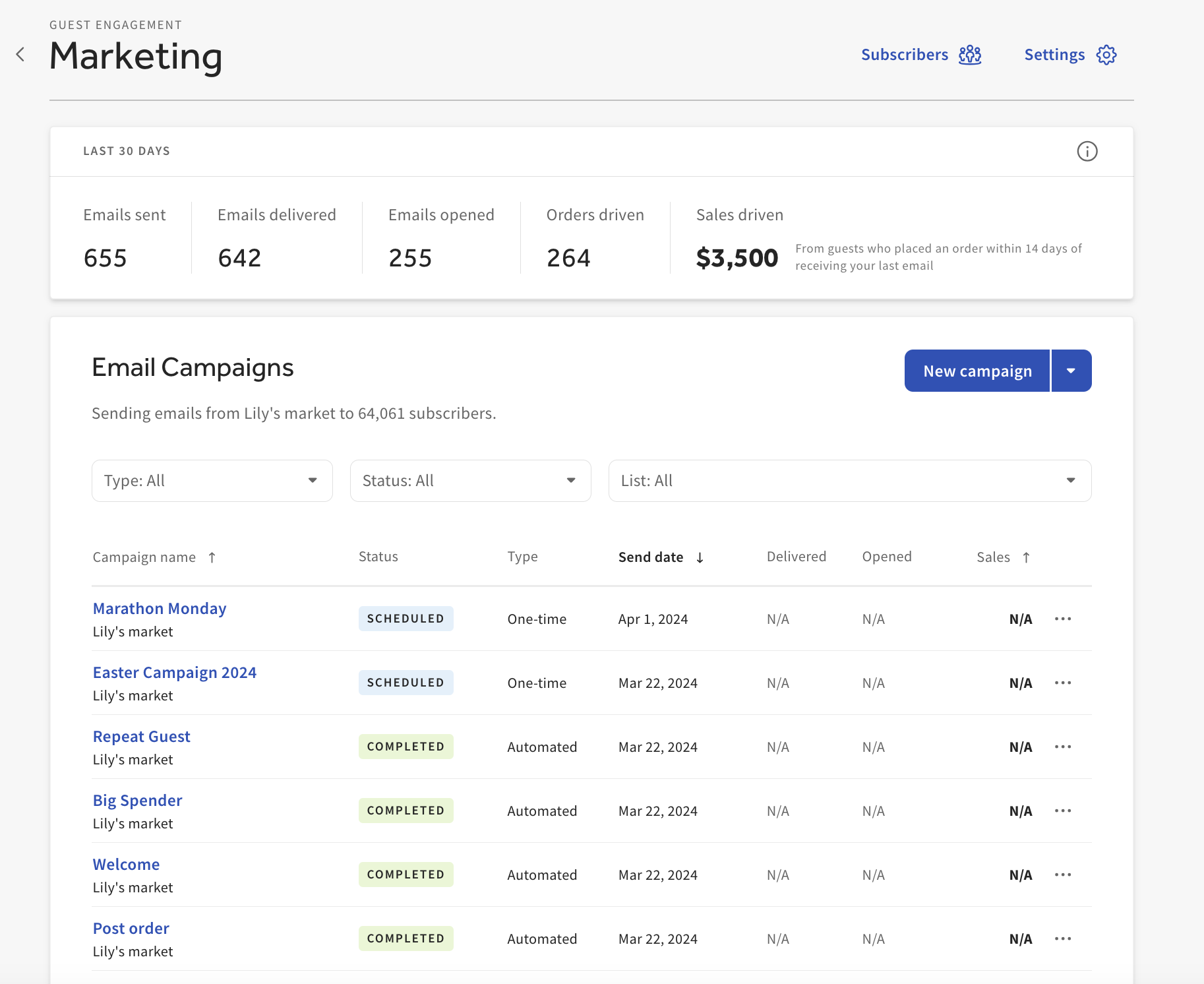
Task: Open the ellipsis menu for Easter Campaign 2024
Action: coord(1063,683)
